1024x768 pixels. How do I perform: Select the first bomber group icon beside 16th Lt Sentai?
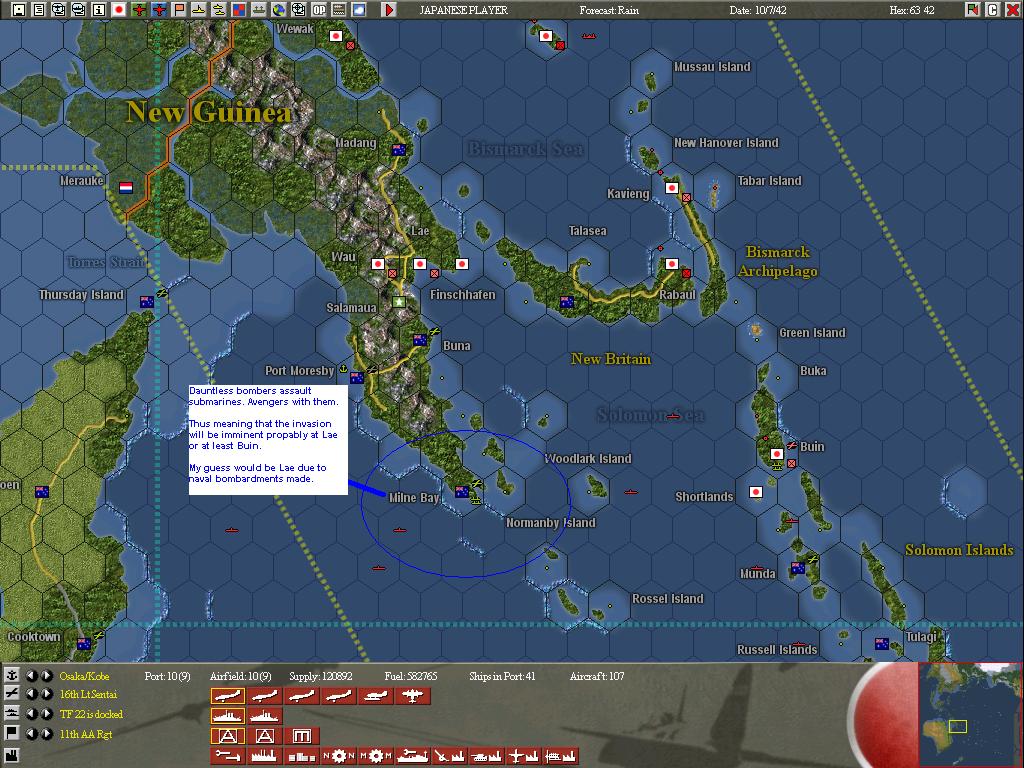[x=228, y=694]
